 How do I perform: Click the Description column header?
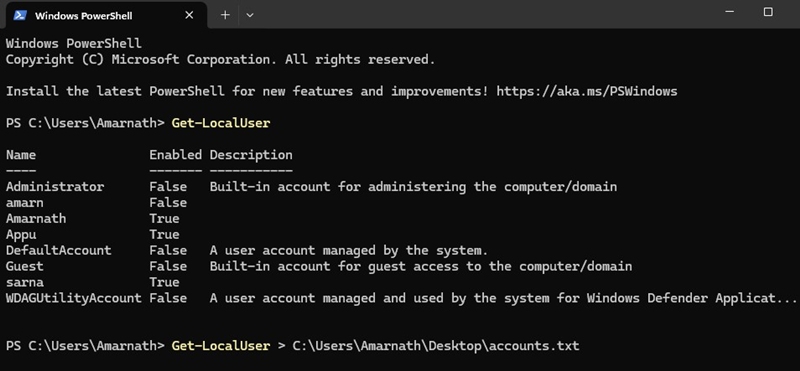[251, 155]
